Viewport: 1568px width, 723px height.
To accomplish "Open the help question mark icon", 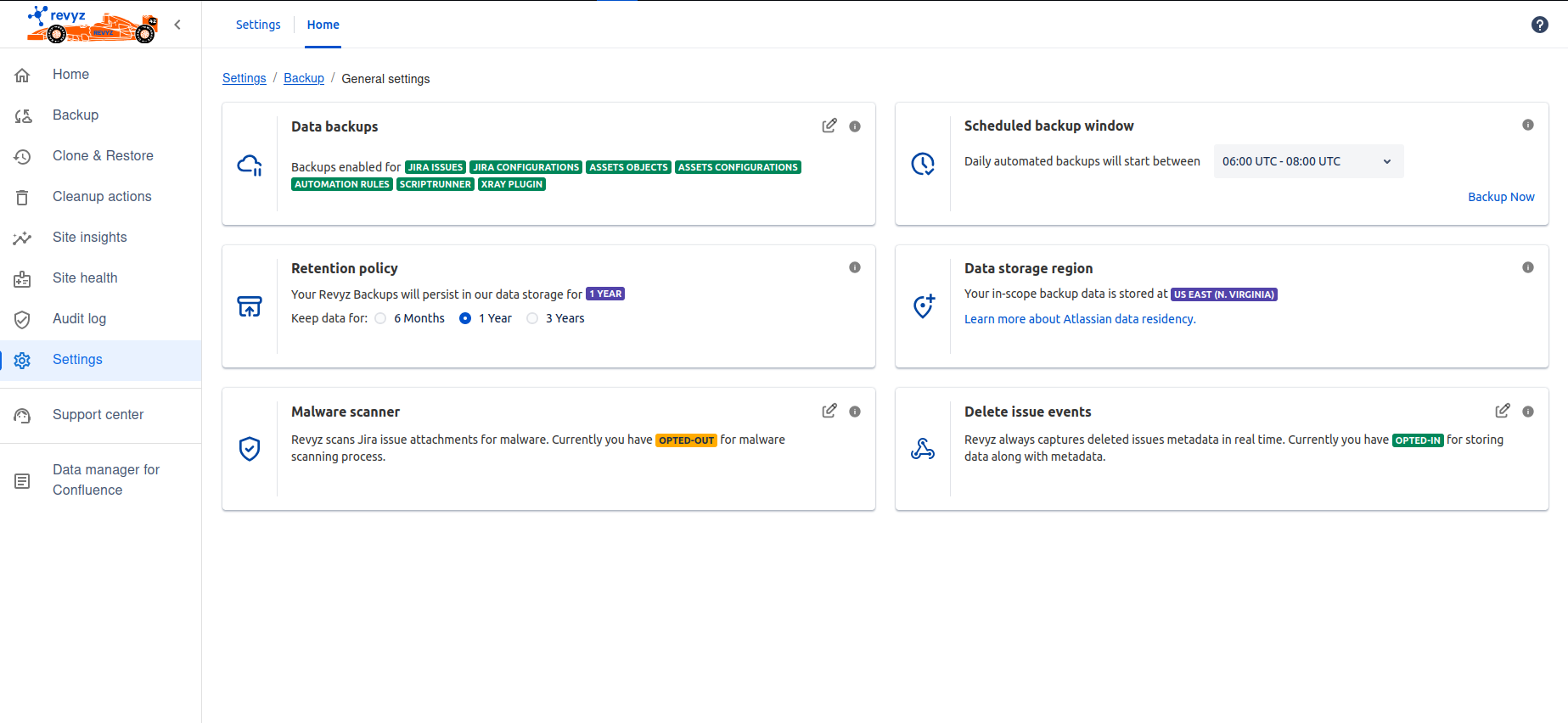I will [x=1539, y=25].
